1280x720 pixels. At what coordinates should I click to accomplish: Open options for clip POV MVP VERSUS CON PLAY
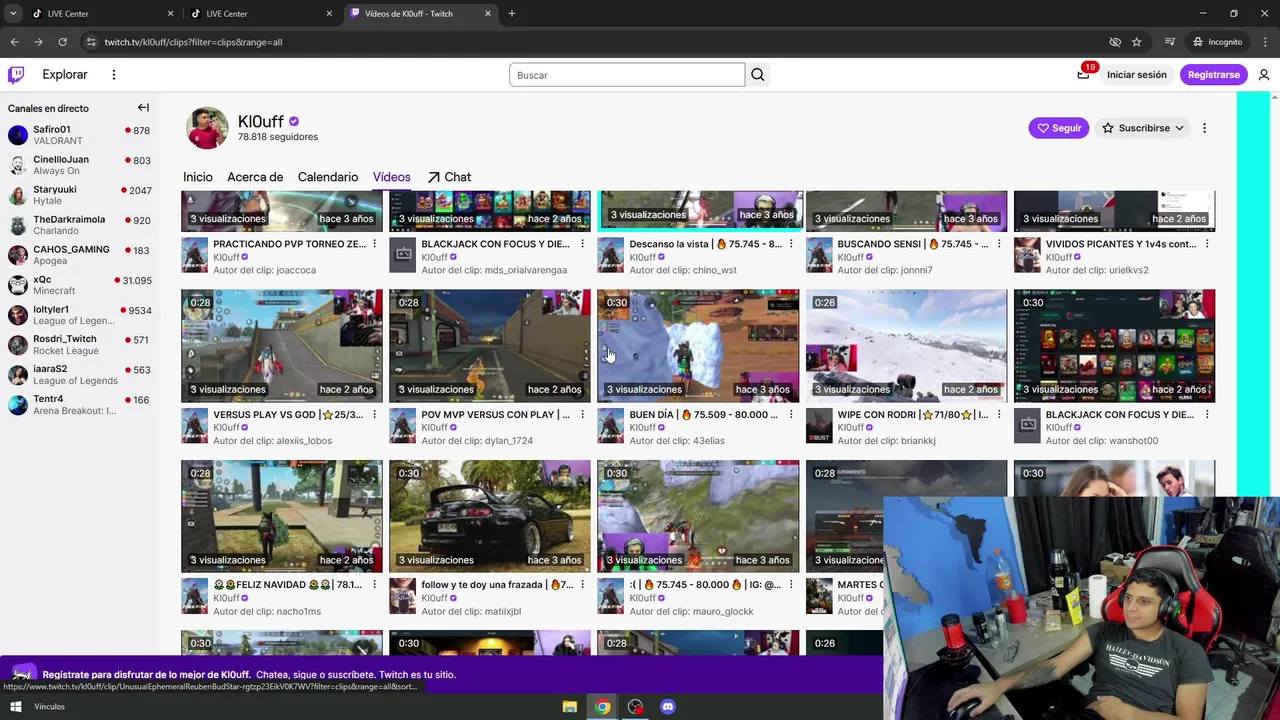[583, 415]
